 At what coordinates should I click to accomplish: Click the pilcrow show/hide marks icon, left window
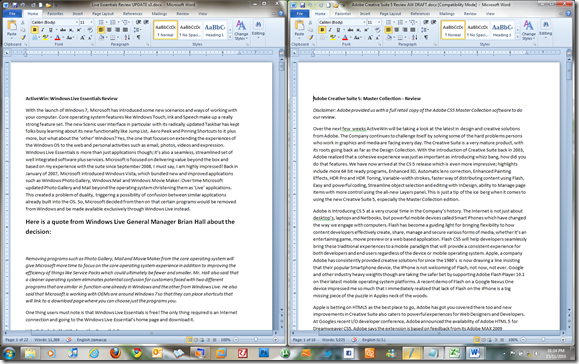coord(138,37)
